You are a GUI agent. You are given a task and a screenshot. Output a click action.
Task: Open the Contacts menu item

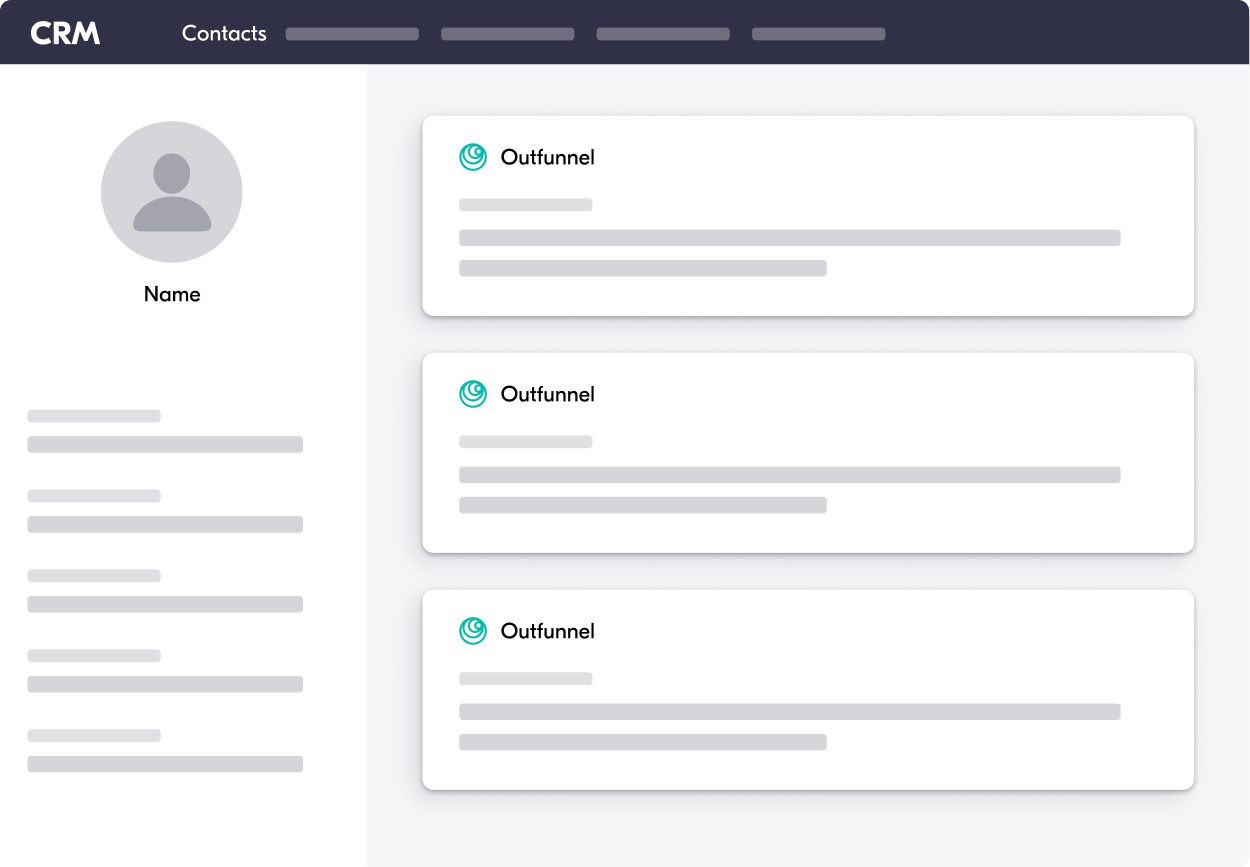pyautogui.click(x=224, y=33)
